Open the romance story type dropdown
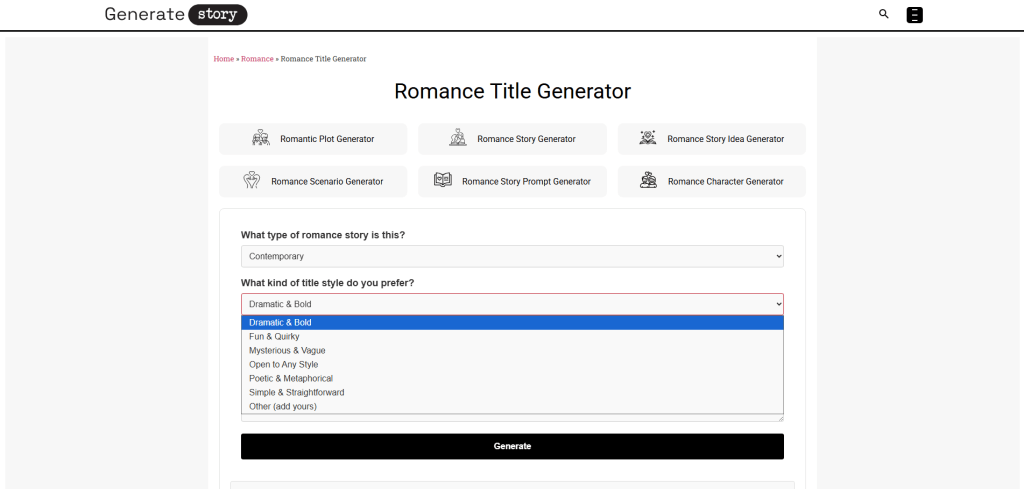This screenshot has height=489, width=1024. [x=512, y=257]
